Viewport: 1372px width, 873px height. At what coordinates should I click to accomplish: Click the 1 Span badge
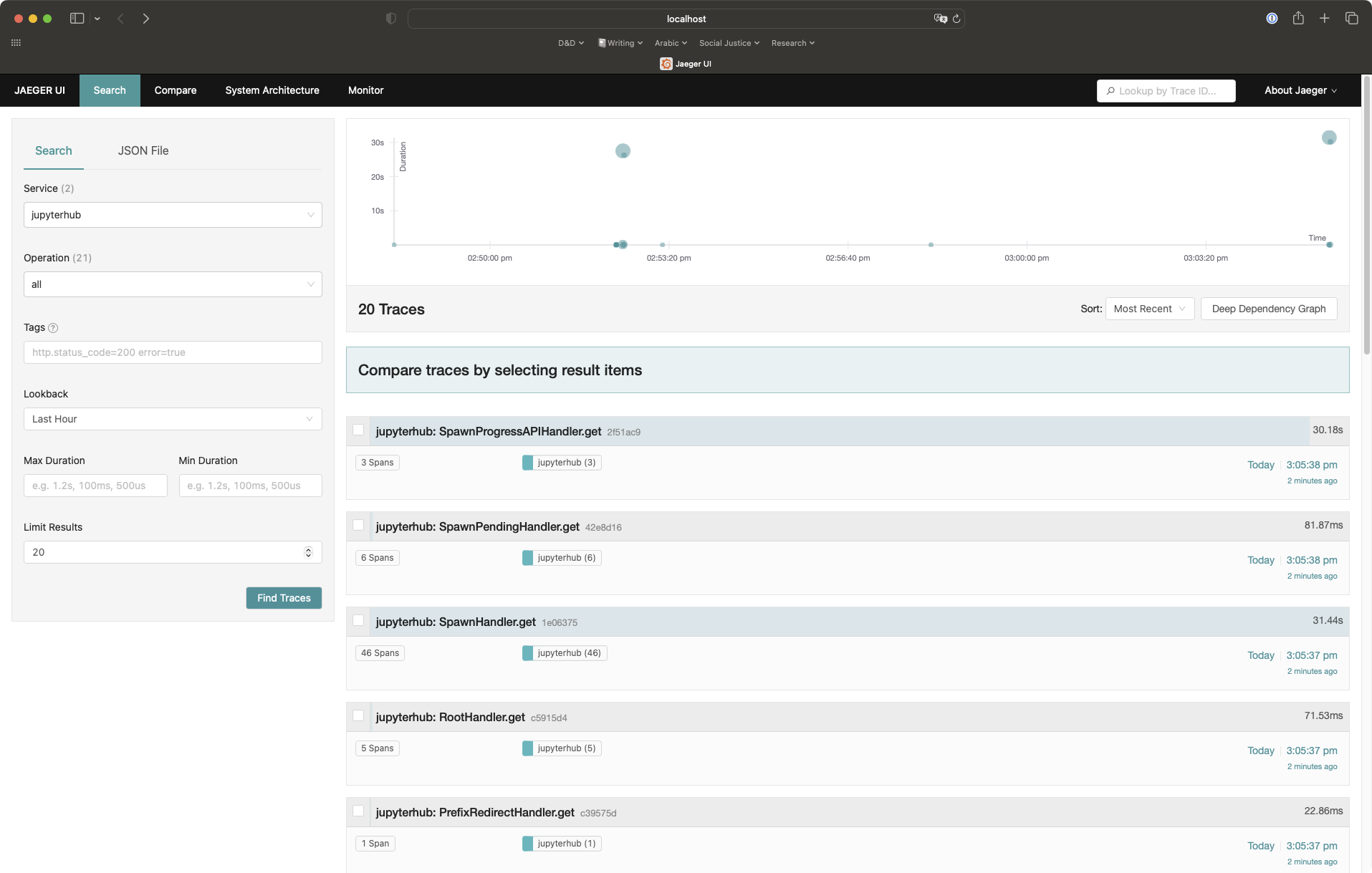375,844
